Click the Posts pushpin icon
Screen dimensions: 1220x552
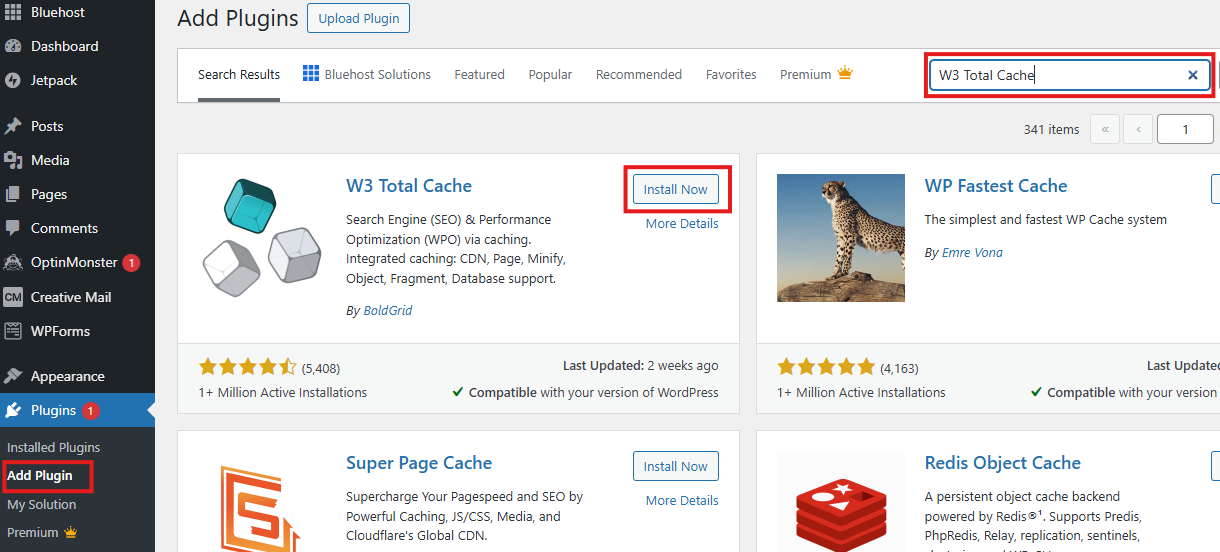coord(13,126)
